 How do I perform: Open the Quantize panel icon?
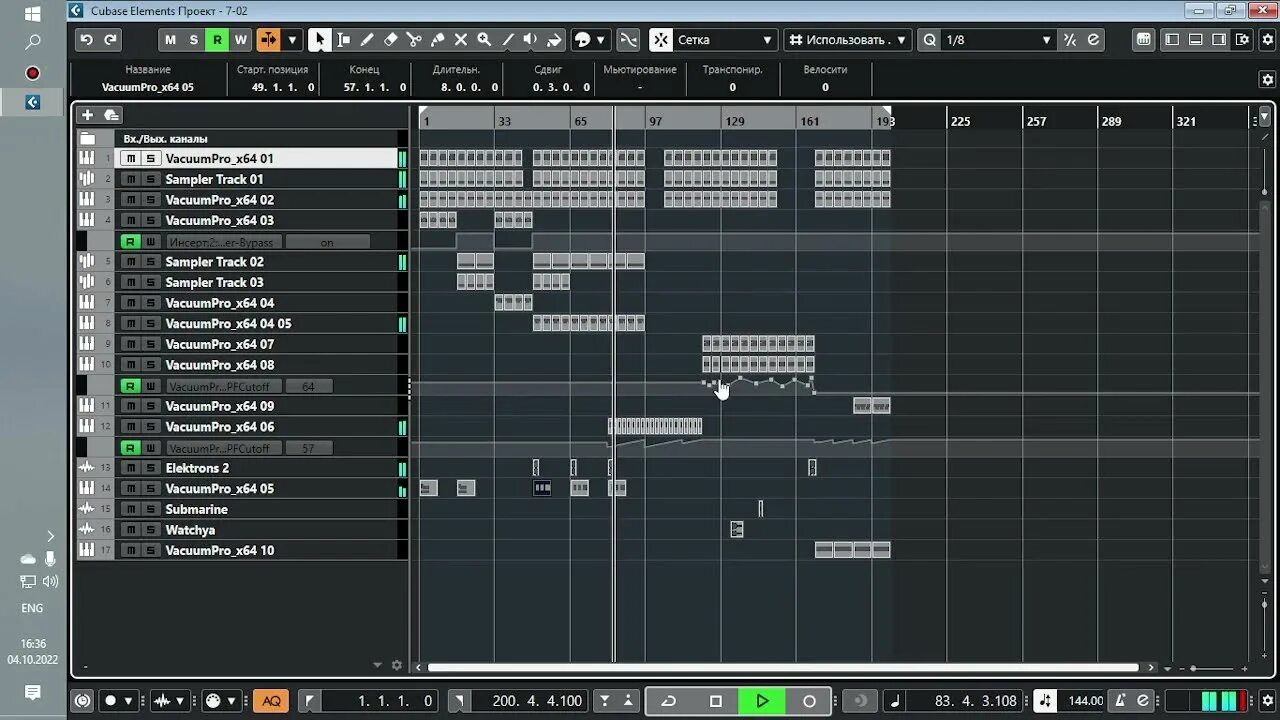[1093, 40]
